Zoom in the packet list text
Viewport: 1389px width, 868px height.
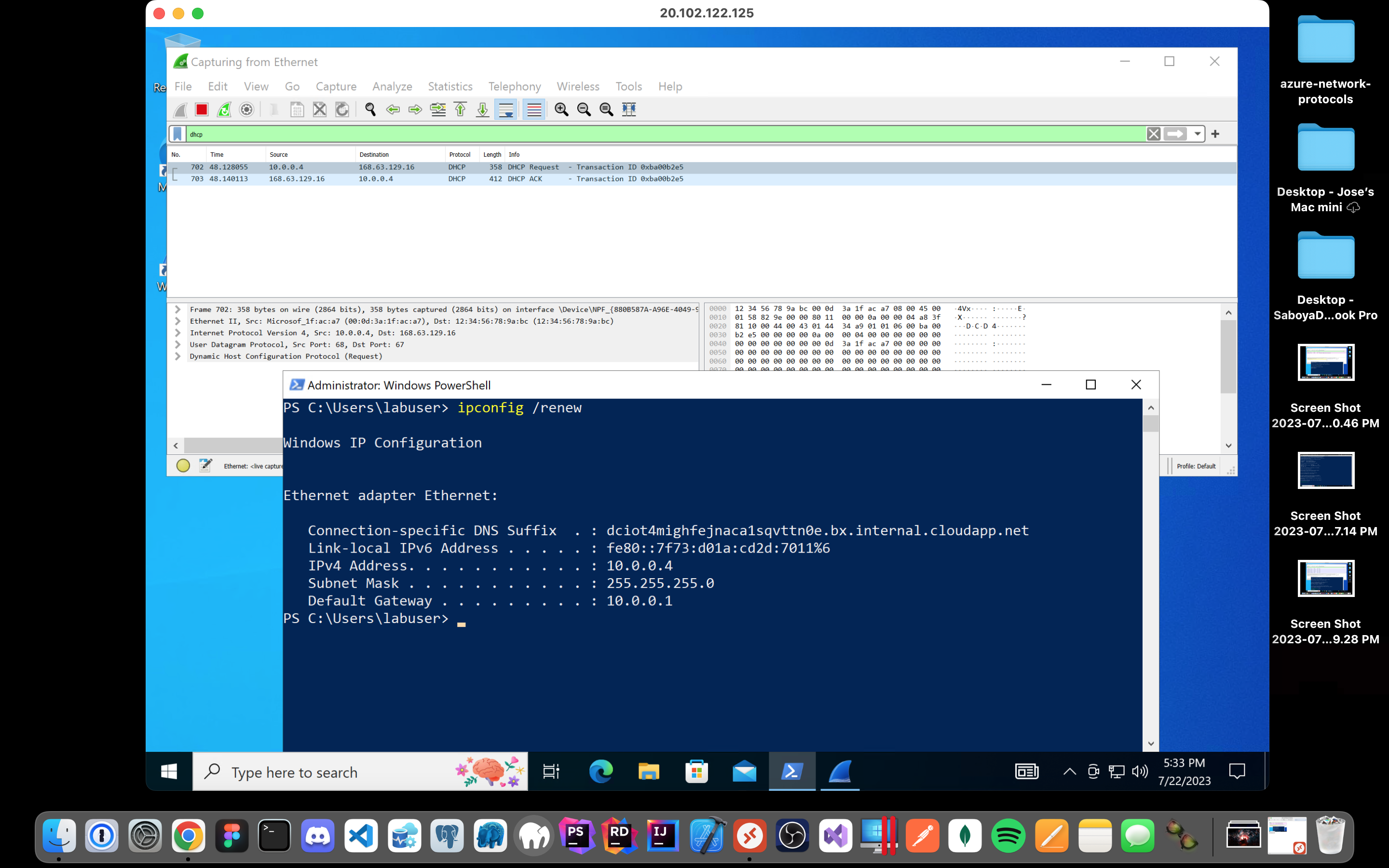click(561, 109)
